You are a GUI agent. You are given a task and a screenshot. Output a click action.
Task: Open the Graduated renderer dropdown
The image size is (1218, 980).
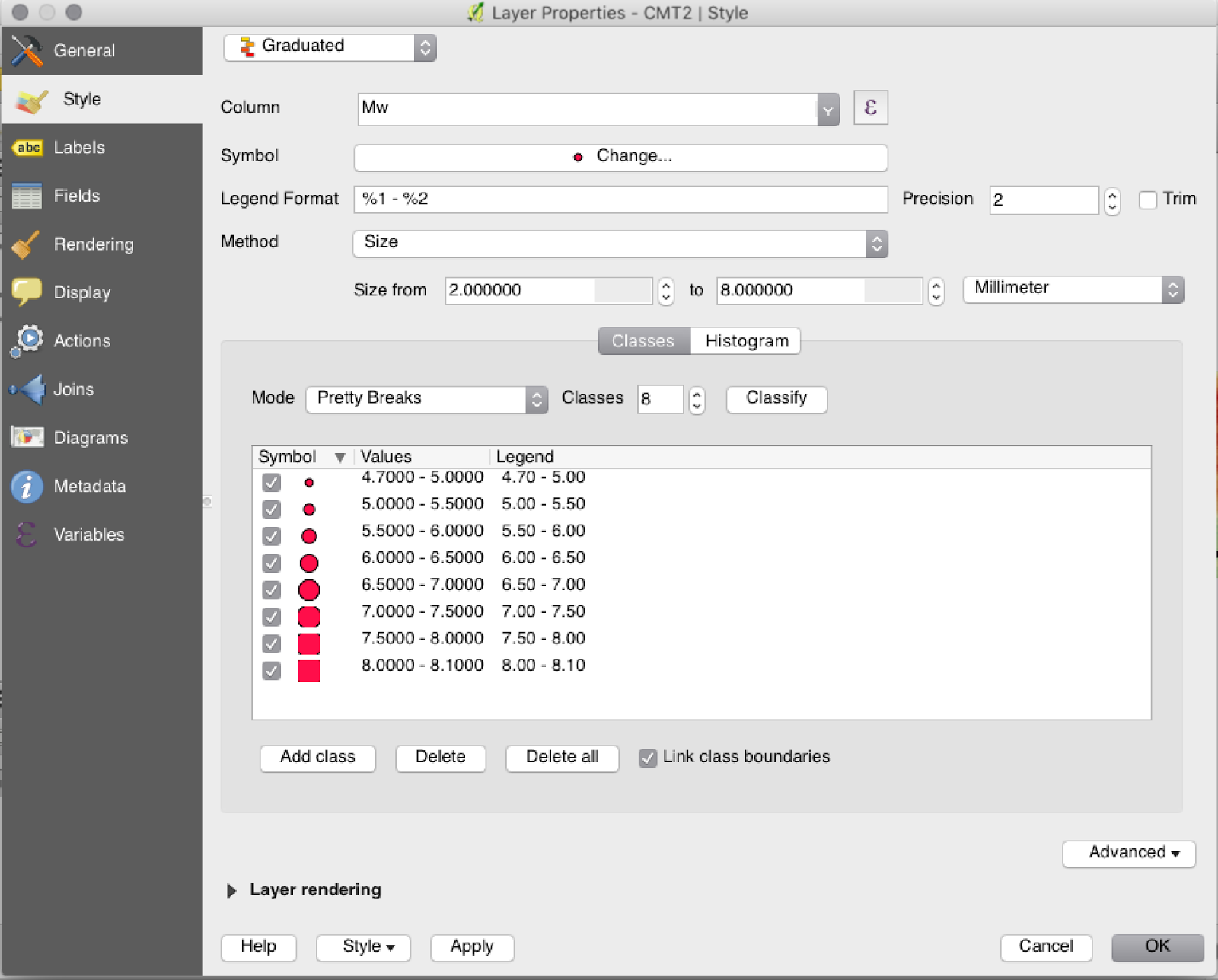pos(329,46)
